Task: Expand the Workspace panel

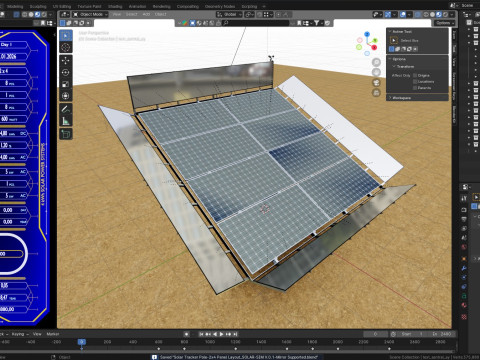Action: [390, 98]
